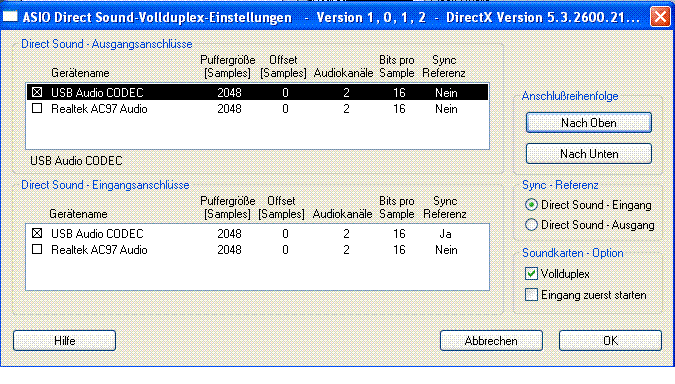Screen dimensions: 675x384
Task: Click audio channels 2 of output USB CODEC
Action: 346,93
